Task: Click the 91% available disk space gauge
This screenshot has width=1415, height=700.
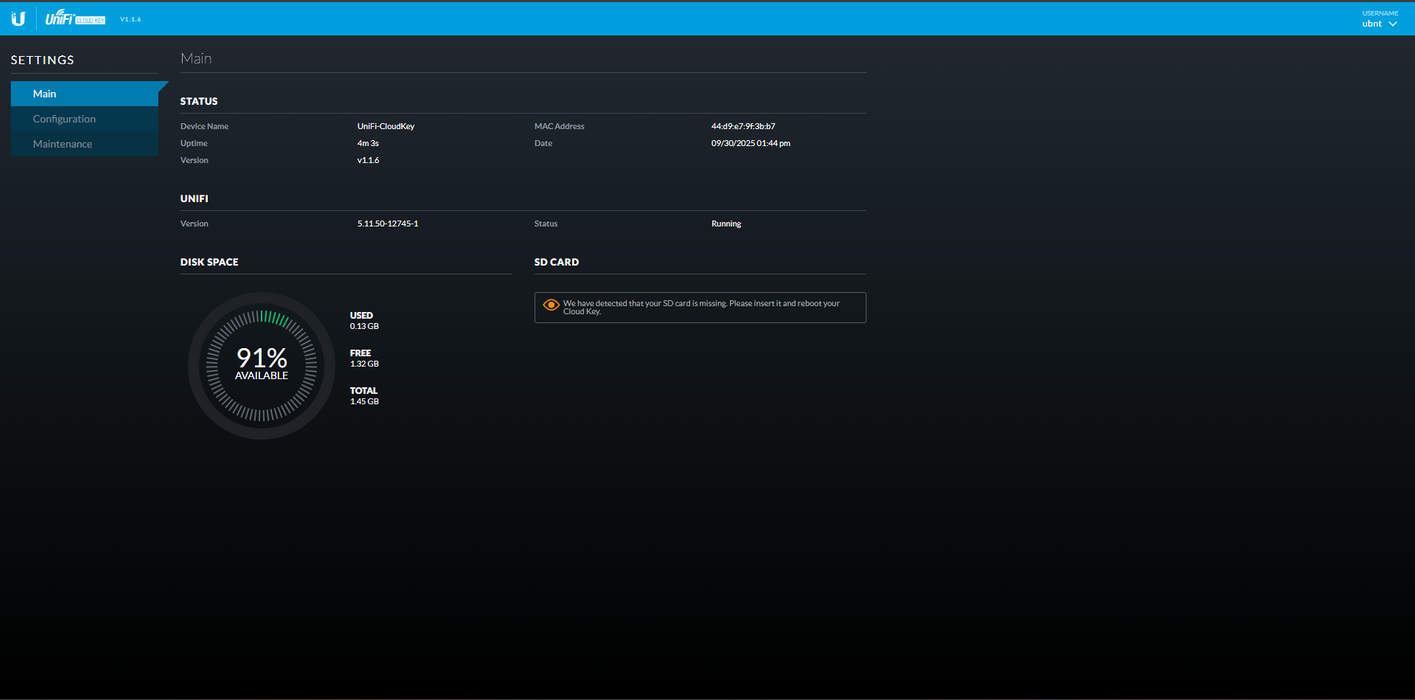Action: 261,365
